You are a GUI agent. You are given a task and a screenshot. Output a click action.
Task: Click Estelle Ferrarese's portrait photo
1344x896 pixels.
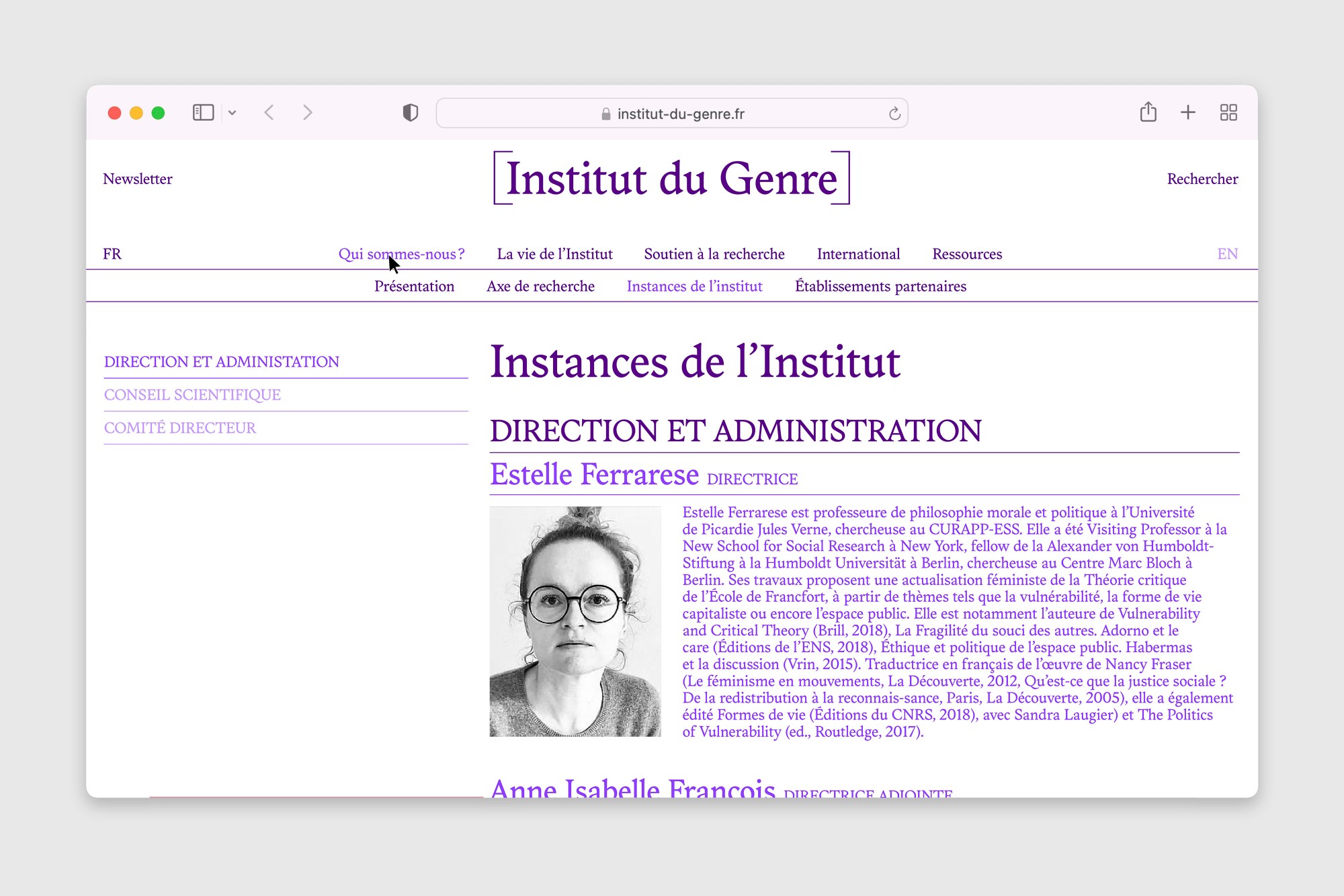pyautogui.click(x=575, y=621)
